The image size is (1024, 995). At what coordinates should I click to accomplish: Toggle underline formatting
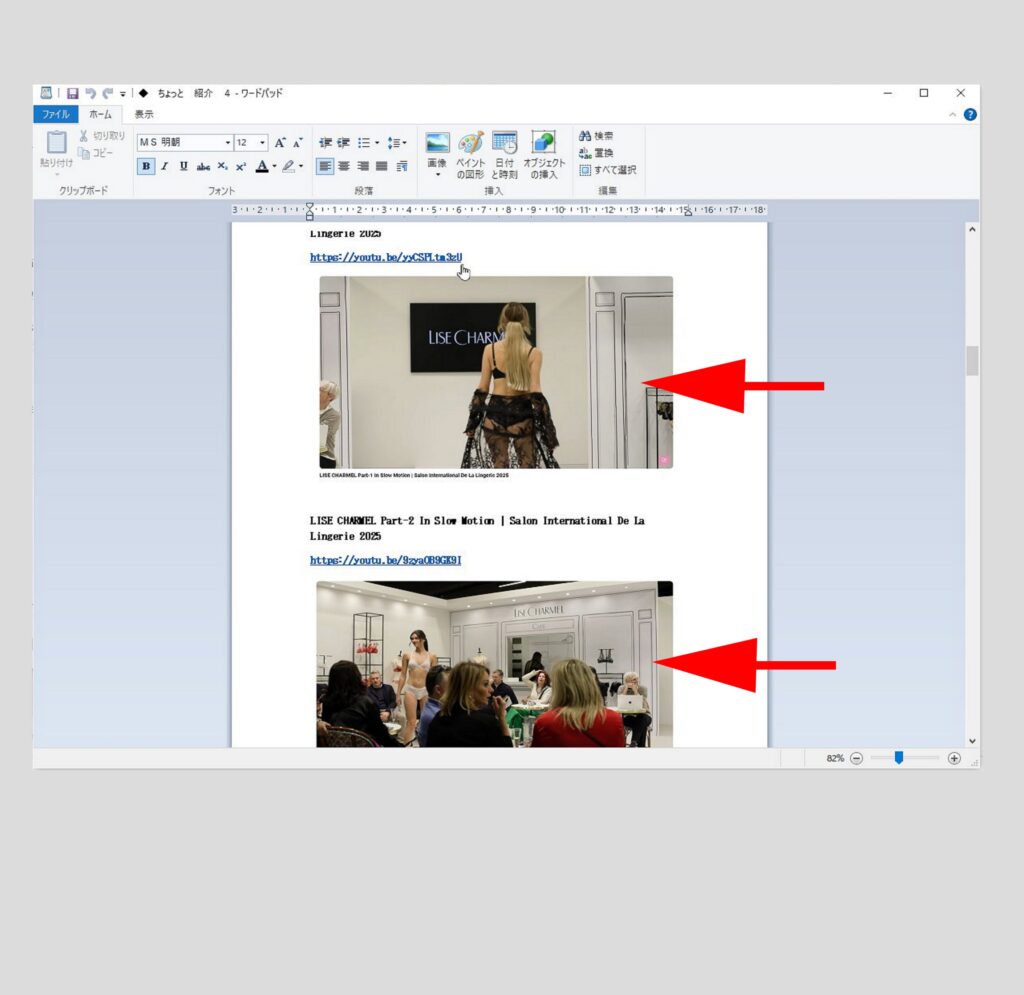184,166
